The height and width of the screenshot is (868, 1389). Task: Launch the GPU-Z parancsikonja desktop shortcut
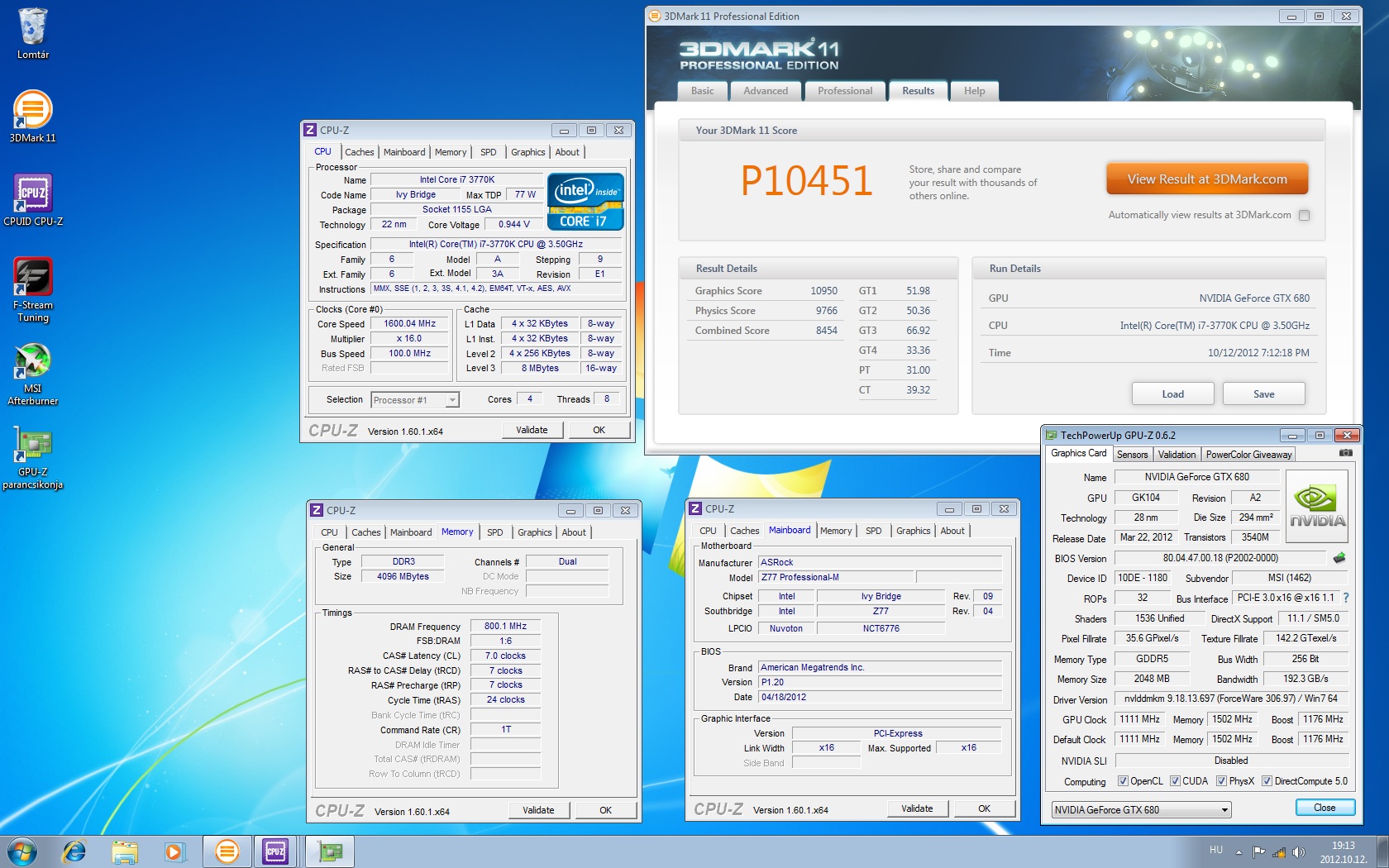point(33,457)
